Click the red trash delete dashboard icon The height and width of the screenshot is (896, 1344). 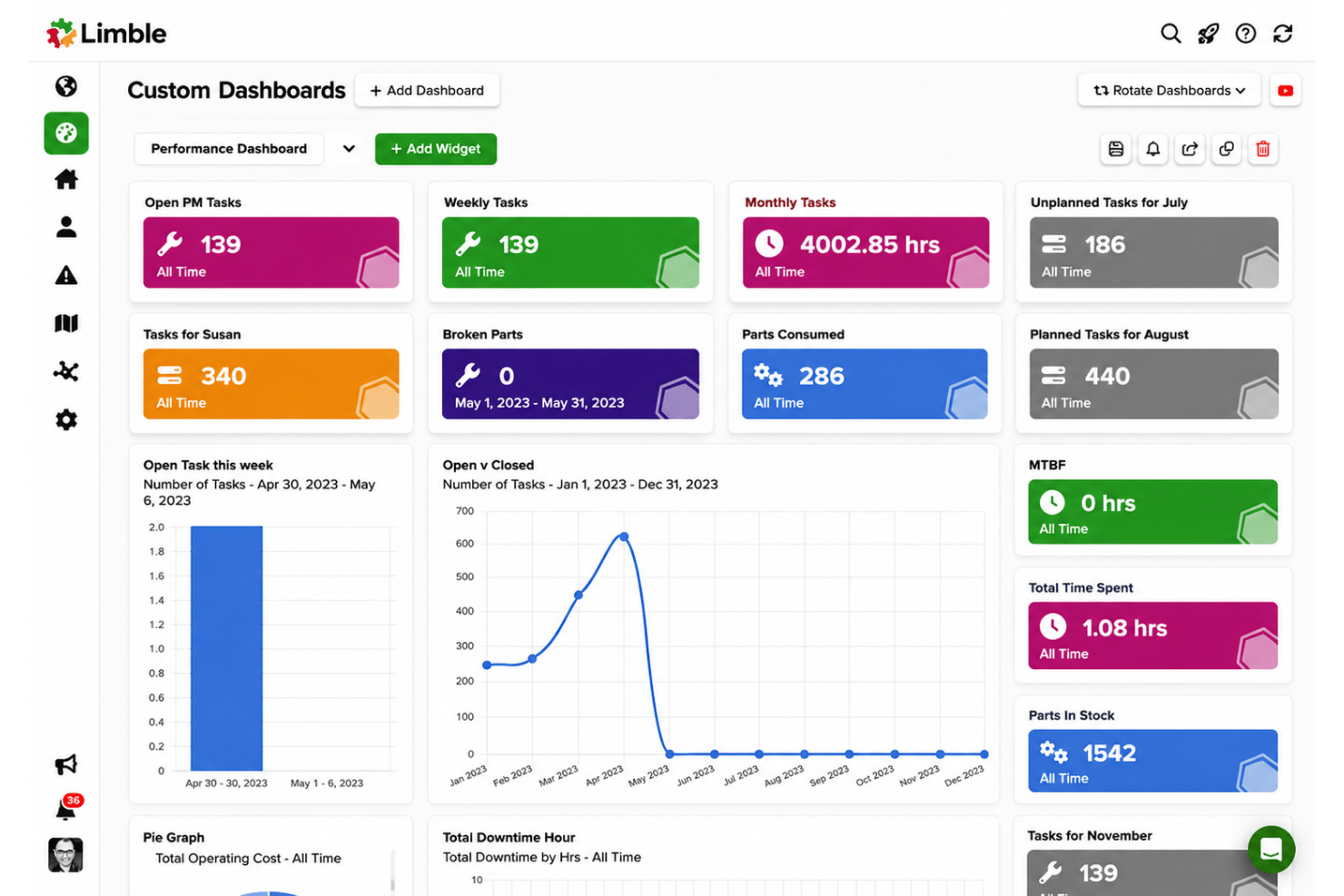[1262, 149]
